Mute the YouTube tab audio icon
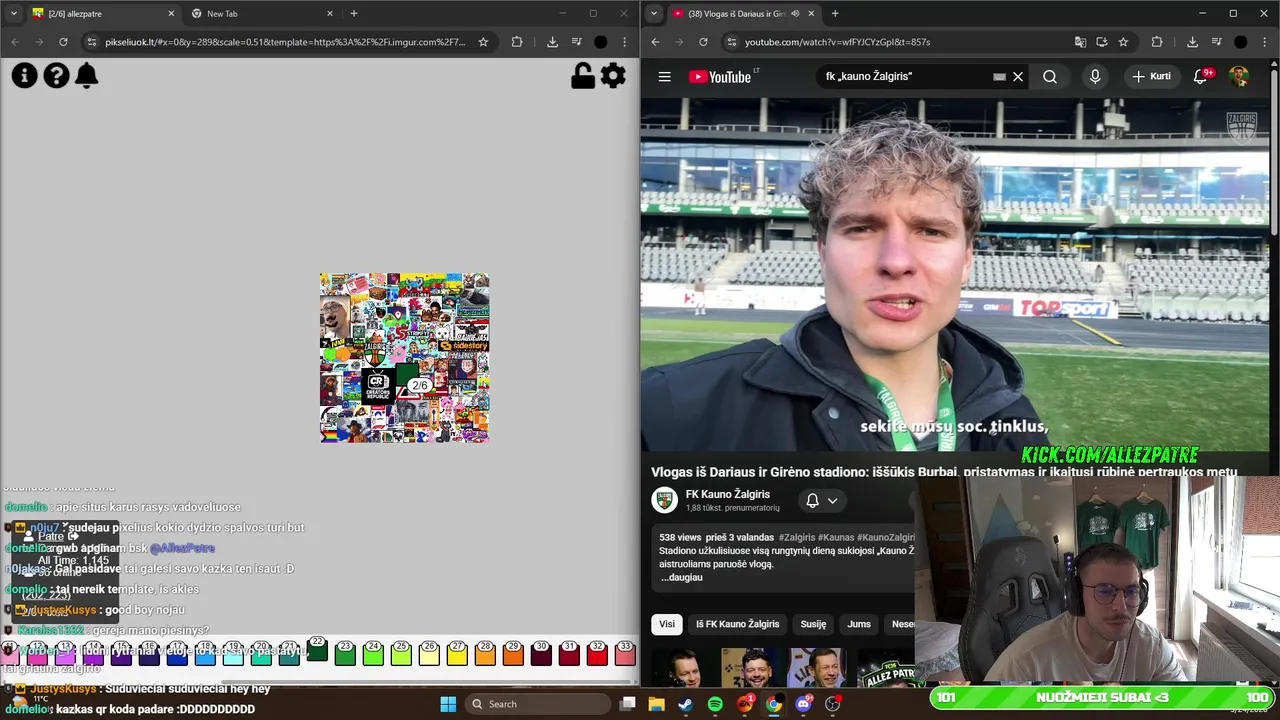 pyautogui.click(x=795, y=13)
